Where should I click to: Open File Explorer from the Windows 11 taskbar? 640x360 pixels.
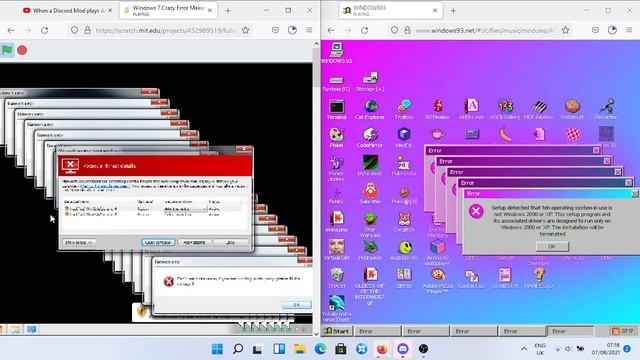(300, 349)
